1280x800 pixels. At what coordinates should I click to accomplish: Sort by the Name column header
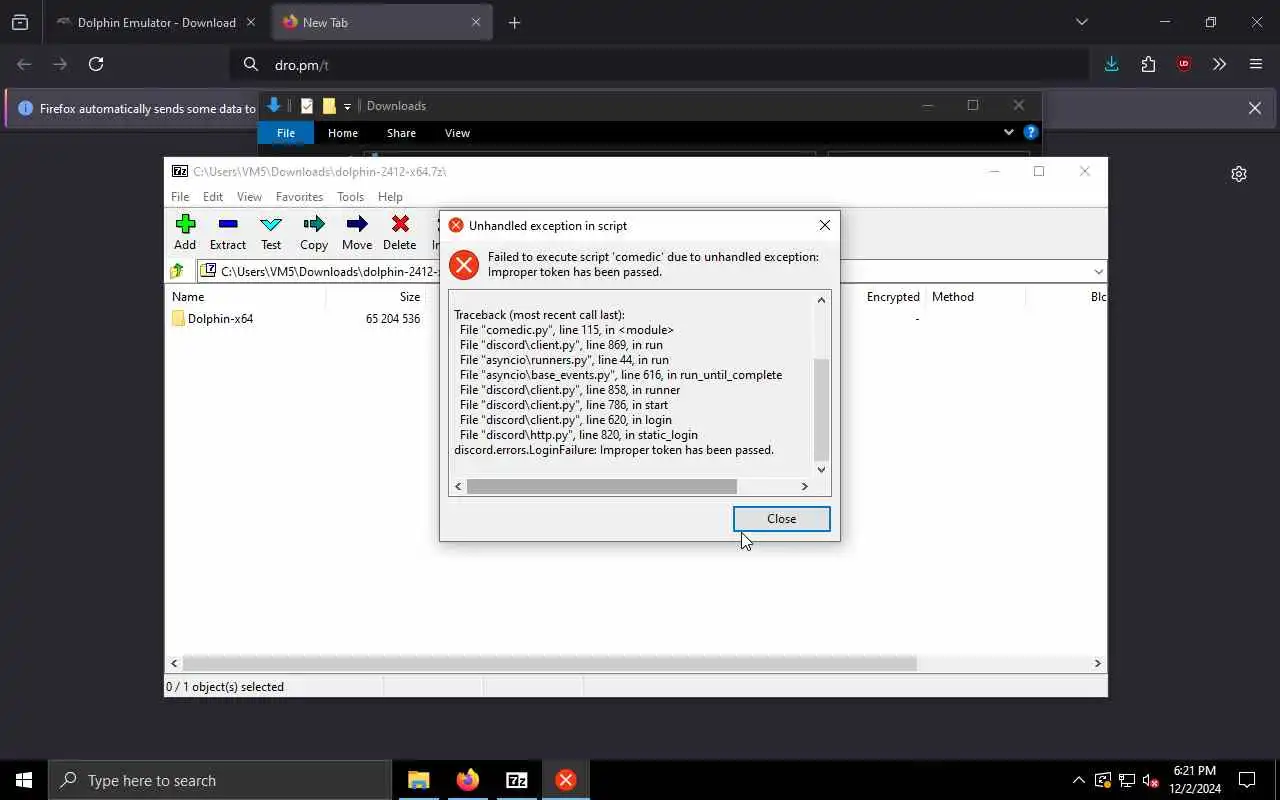click(x=188, y=297)
